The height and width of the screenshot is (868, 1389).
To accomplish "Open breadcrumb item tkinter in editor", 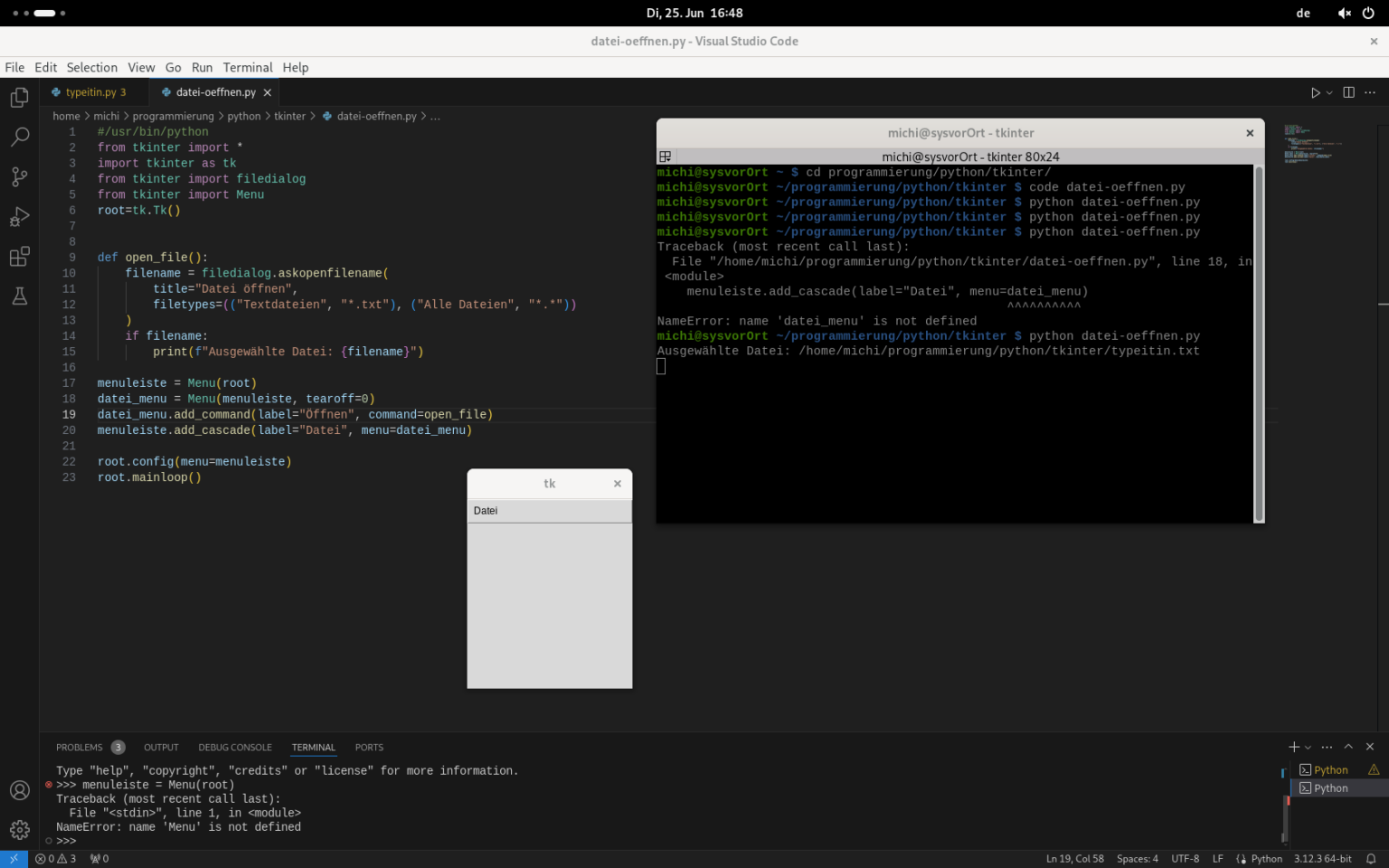I will click(x=290, y=116).
